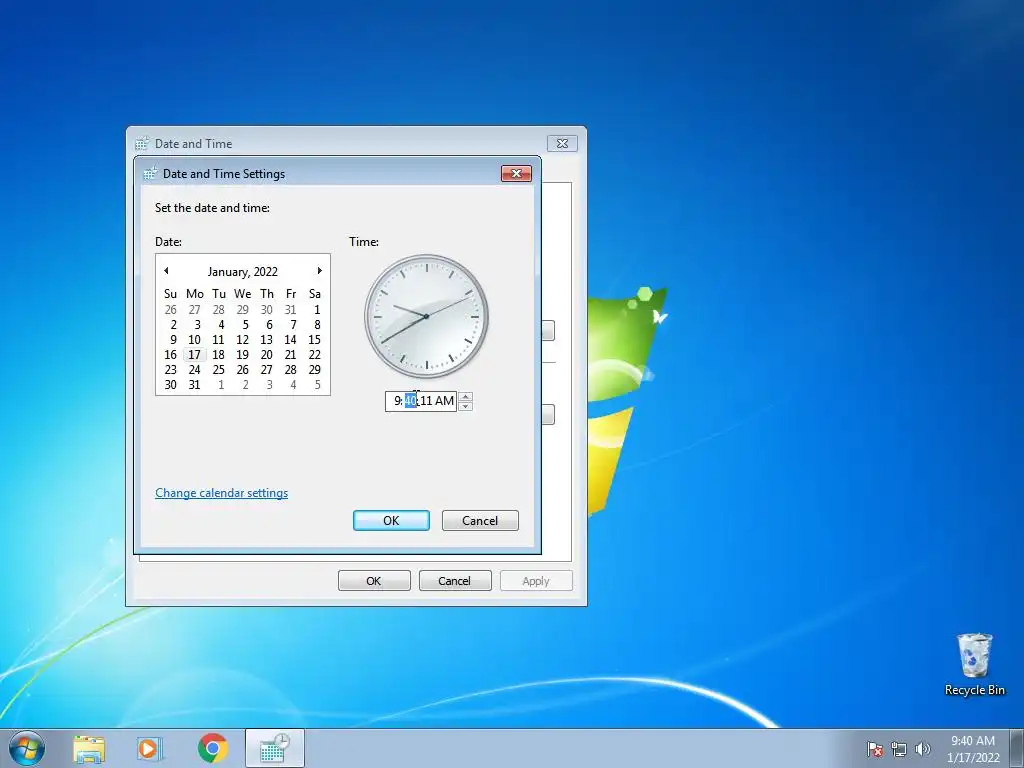
Task: Click the network tray icon
Action: point(899,748)
